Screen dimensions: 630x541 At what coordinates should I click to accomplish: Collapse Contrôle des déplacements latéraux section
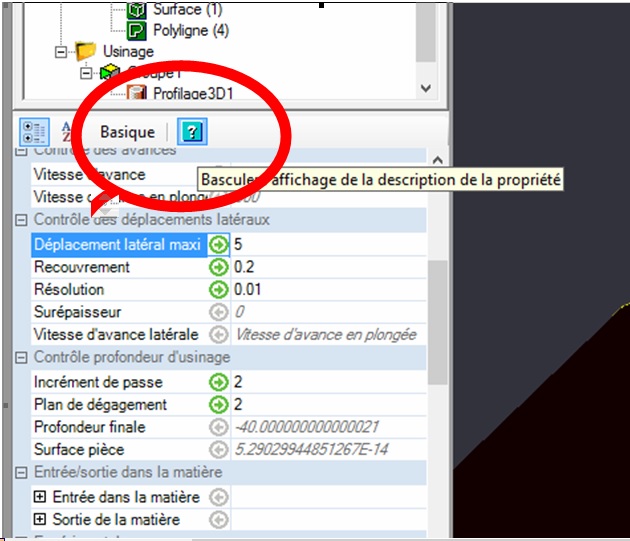pyautogui.click(x=21, y=220)
